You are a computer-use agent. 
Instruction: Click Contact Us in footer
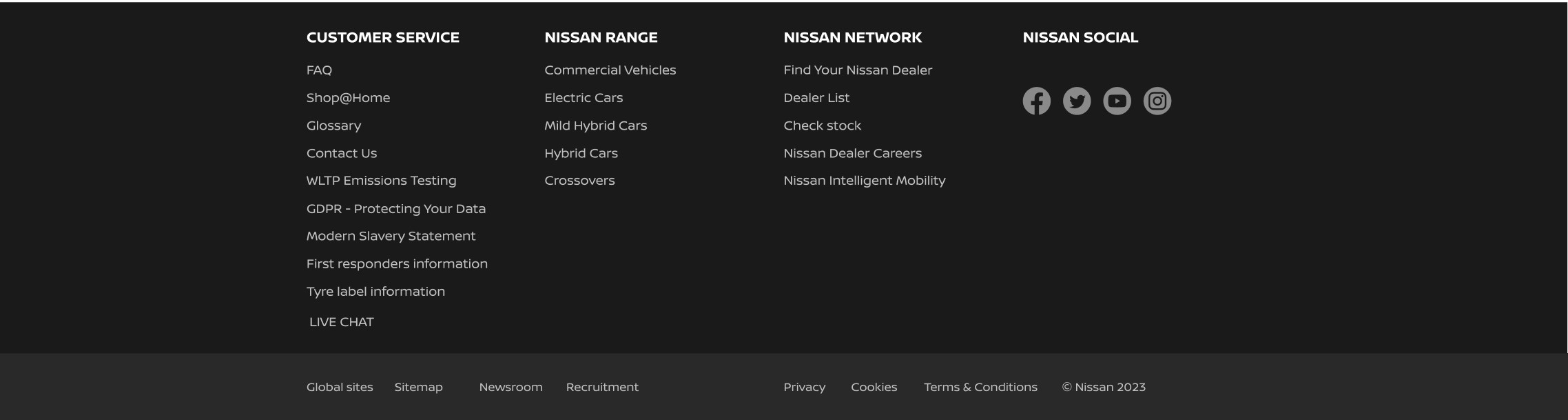click(x=342, y=153)
